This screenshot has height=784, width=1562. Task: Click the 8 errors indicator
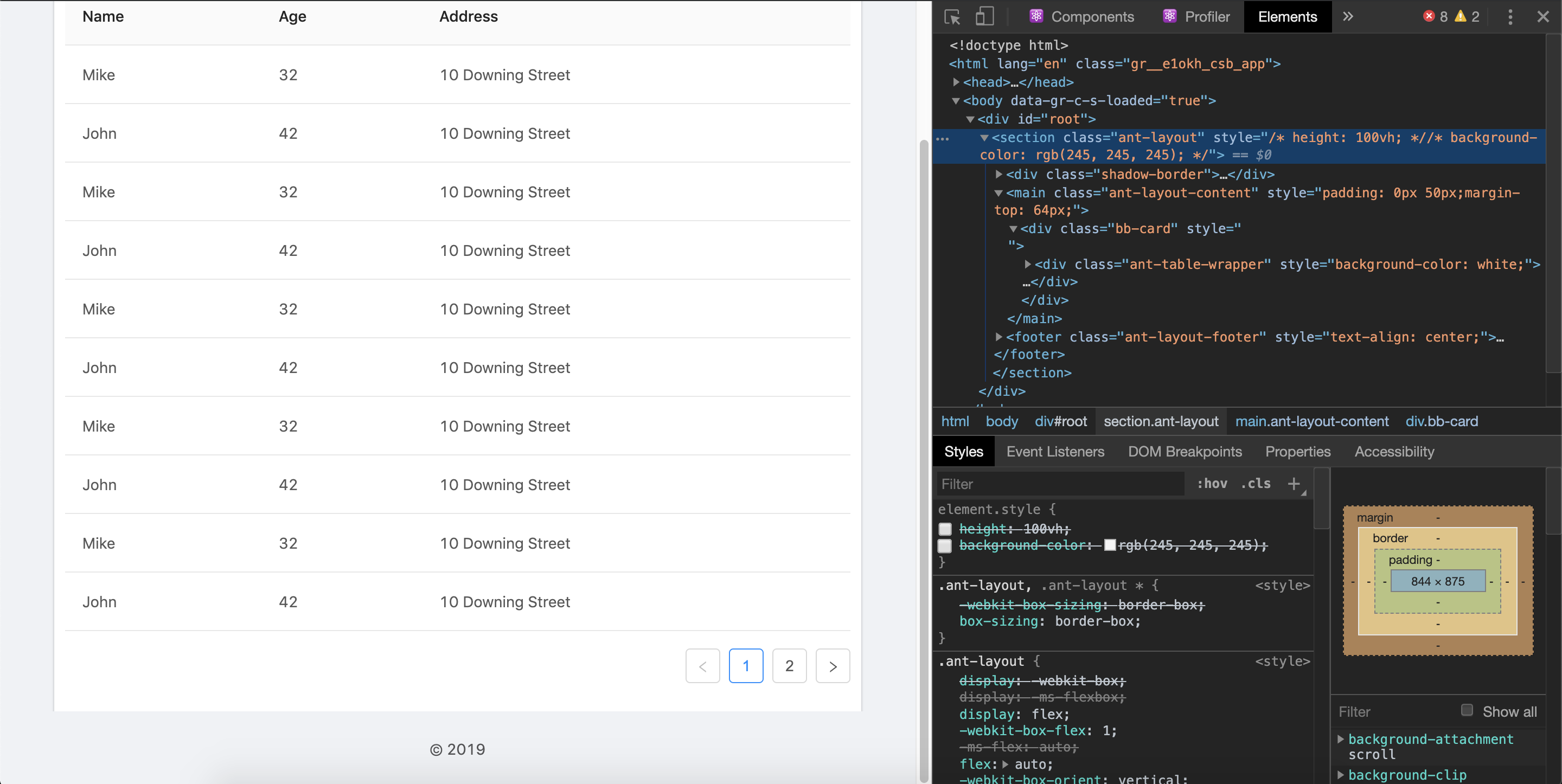[1437, 16]
